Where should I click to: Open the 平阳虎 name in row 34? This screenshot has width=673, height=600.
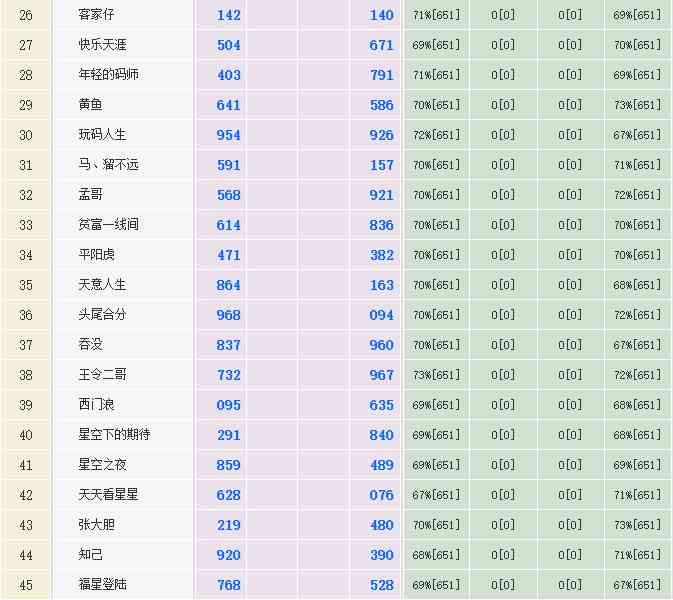(96, 255)
